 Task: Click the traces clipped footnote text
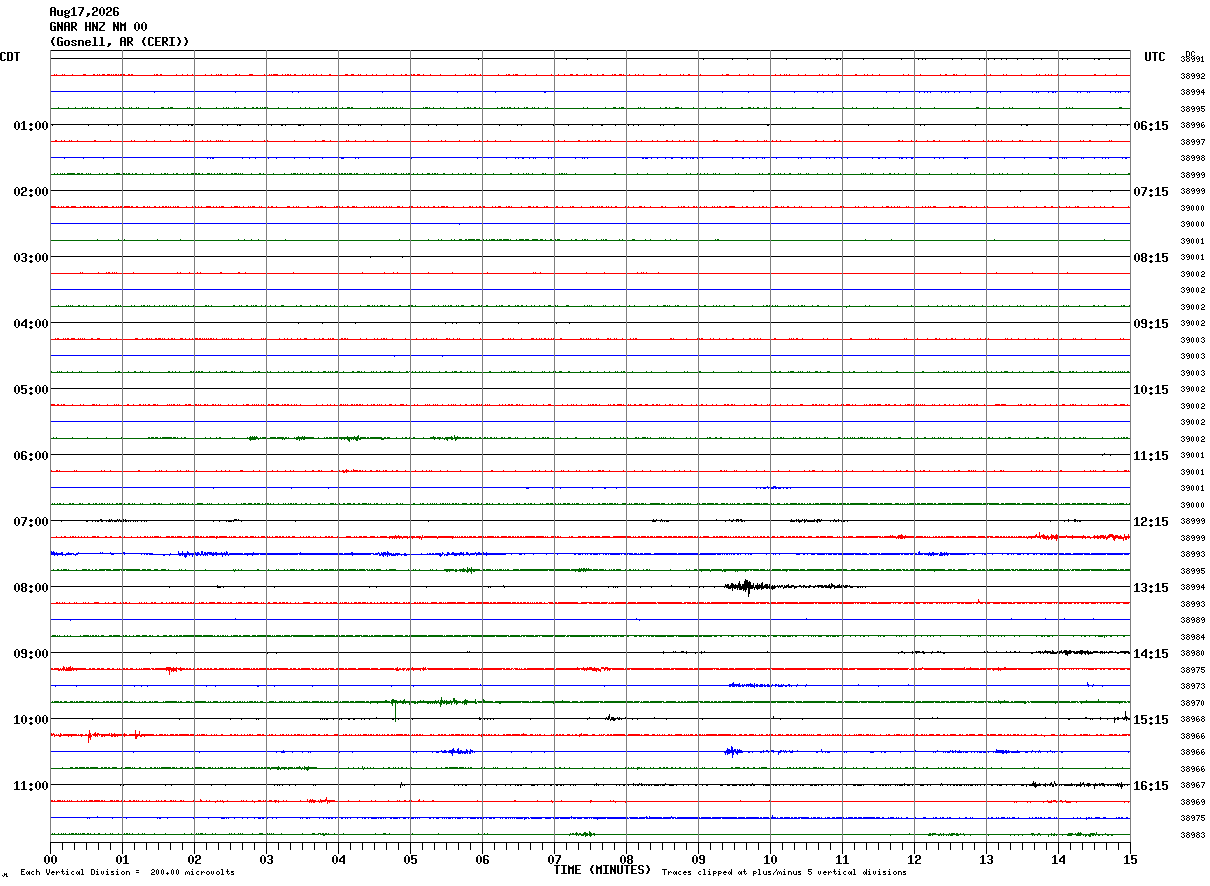(784, 872)
